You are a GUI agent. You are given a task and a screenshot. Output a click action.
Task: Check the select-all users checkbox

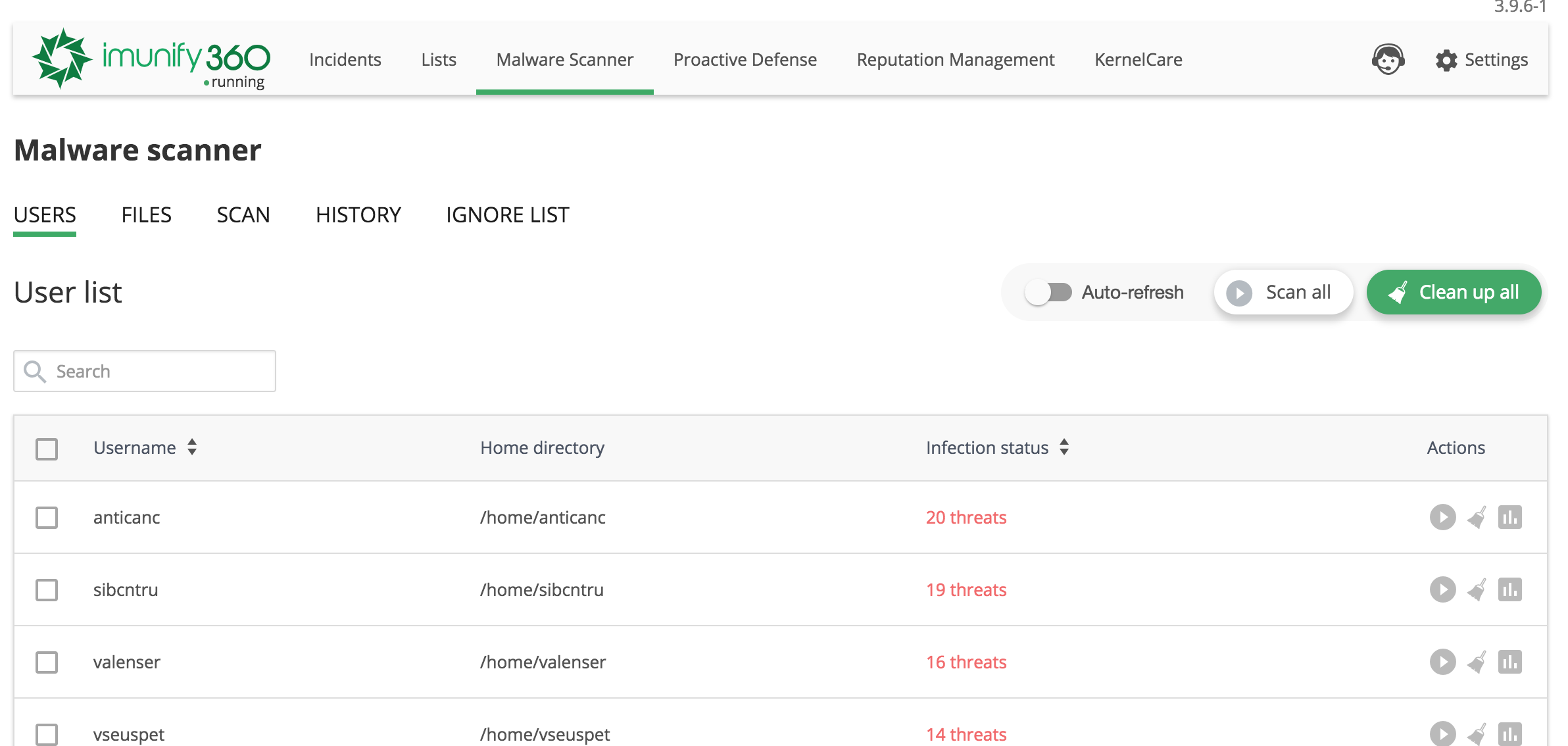[x=47, y=449]
